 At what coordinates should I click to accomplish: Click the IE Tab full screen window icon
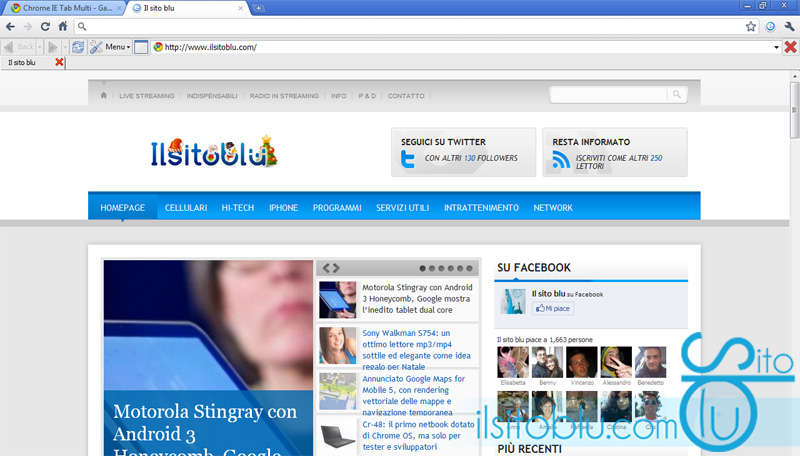[x=141, y=47]
